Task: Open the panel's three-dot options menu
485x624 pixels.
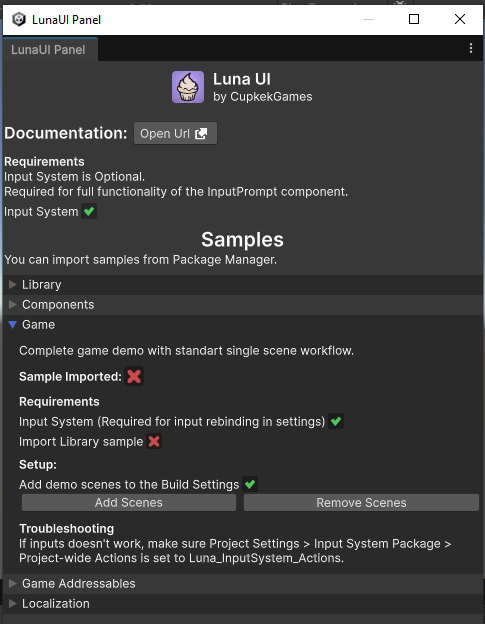Action: pyautogui.click(x=471, y=48)
